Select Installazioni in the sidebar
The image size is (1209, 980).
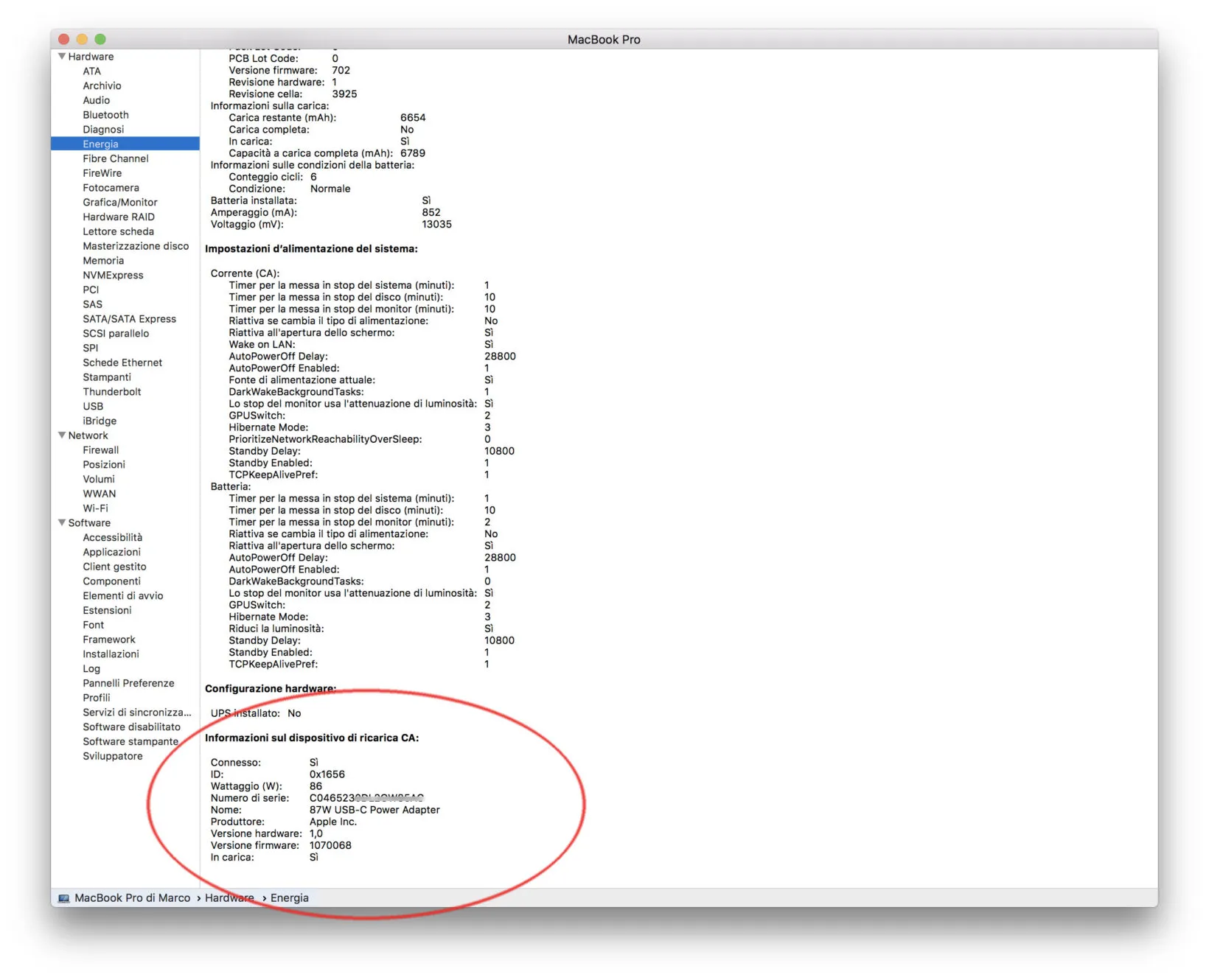point(111,654)
